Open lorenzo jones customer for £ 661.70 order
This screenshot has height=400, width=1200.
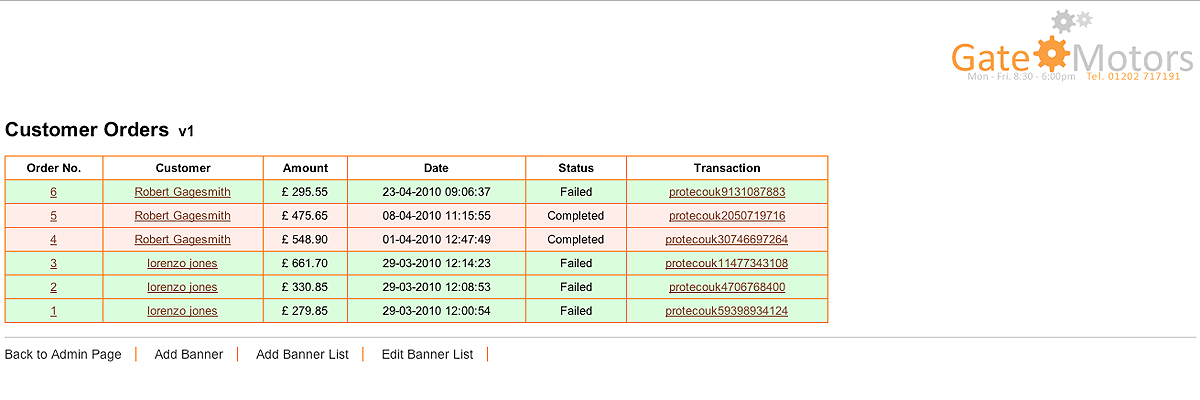pyautogui.click(x=182, y=264)
